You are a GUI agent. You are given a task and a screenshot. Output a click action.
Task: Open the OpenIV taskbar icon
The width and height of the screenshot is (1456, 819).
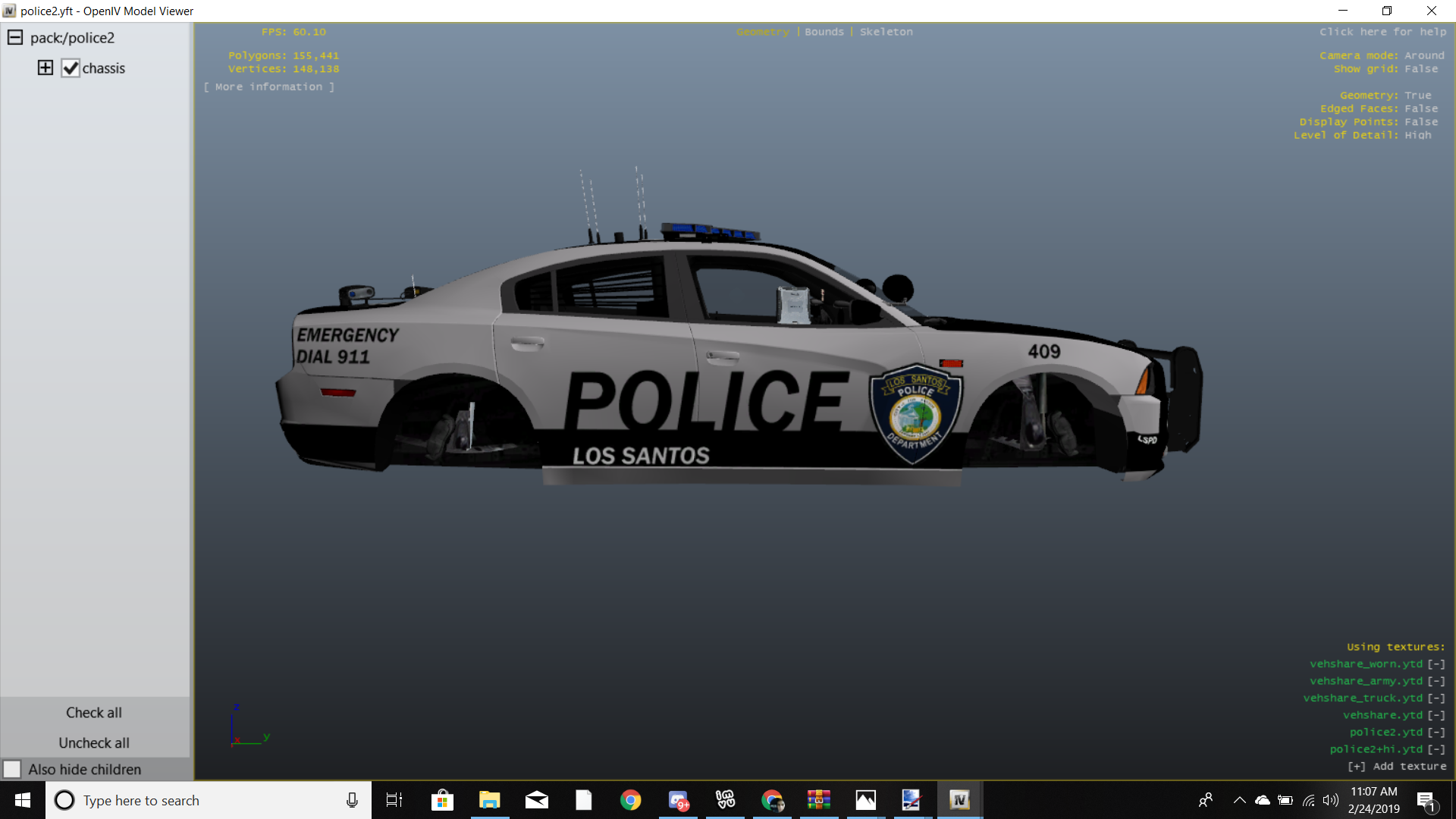(x=959, y=800)
